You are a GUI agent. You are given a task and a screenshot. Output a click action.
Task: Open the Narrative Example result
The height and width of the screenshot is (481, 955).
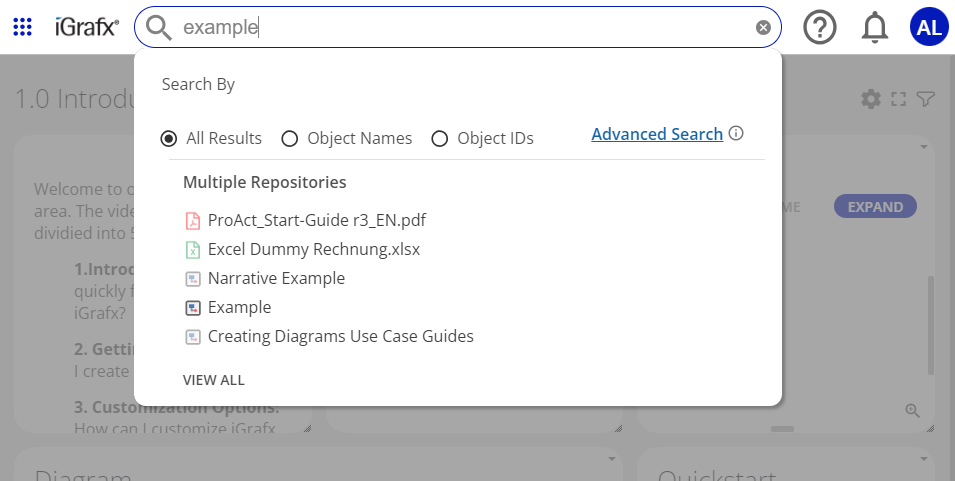tap(276, 278)
